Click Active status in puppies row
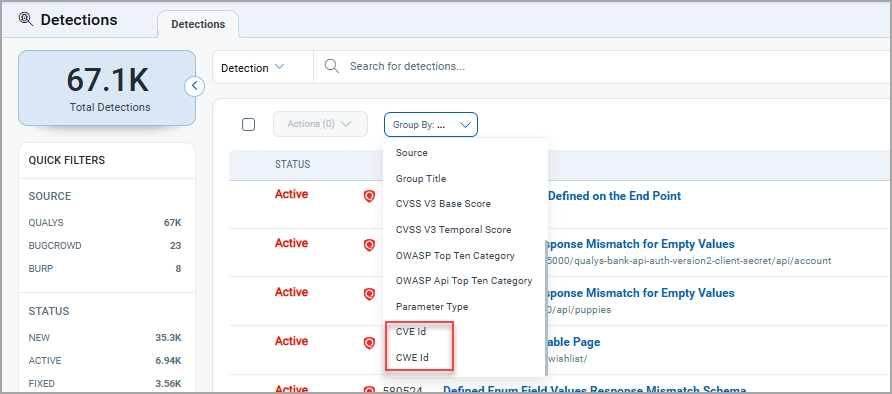Image resolution: width=892 pixels, height=394 pixels. (291, 292)
